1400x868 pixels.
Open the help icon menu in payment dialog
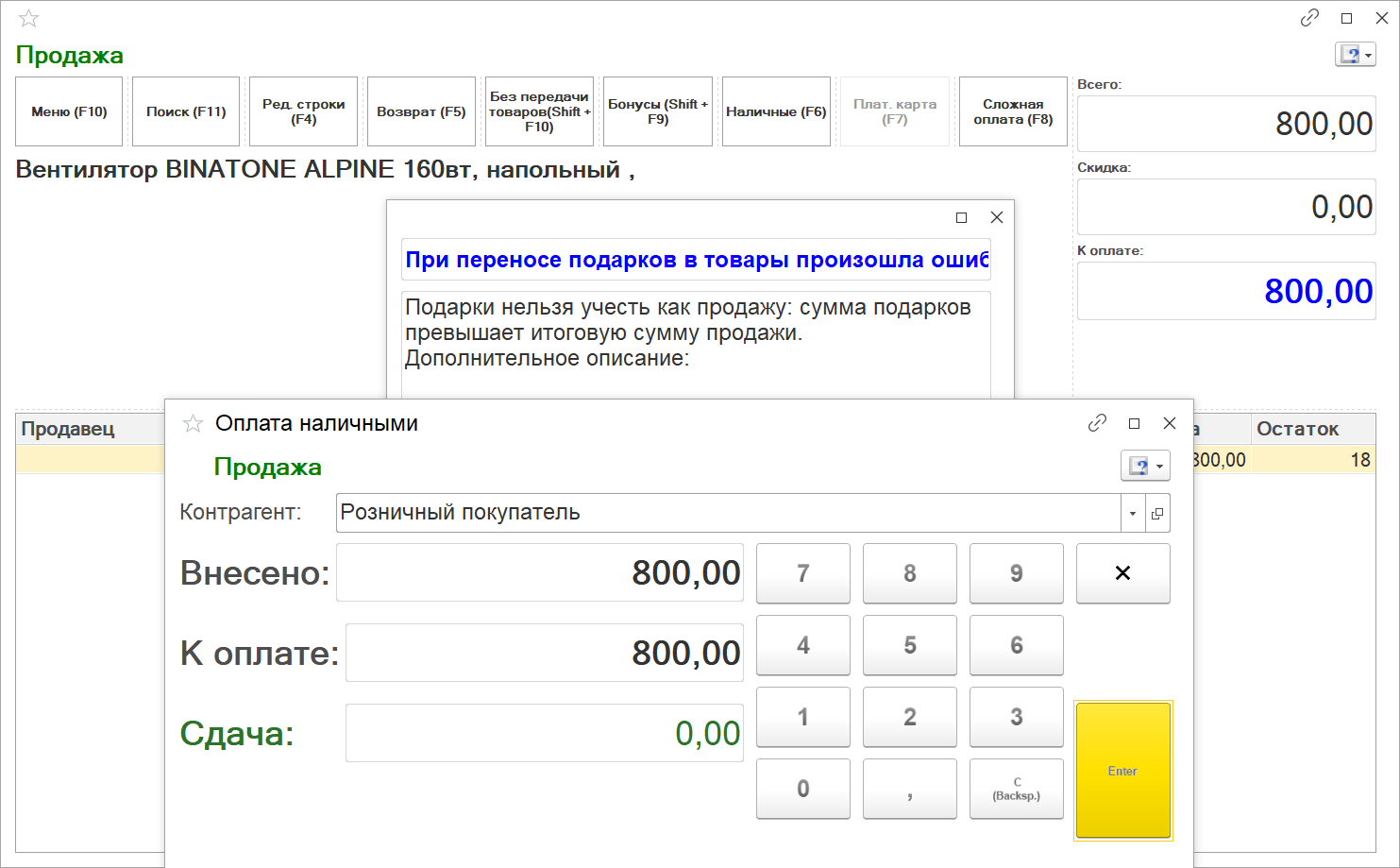pyautogui.click(x=1145, y=466)
